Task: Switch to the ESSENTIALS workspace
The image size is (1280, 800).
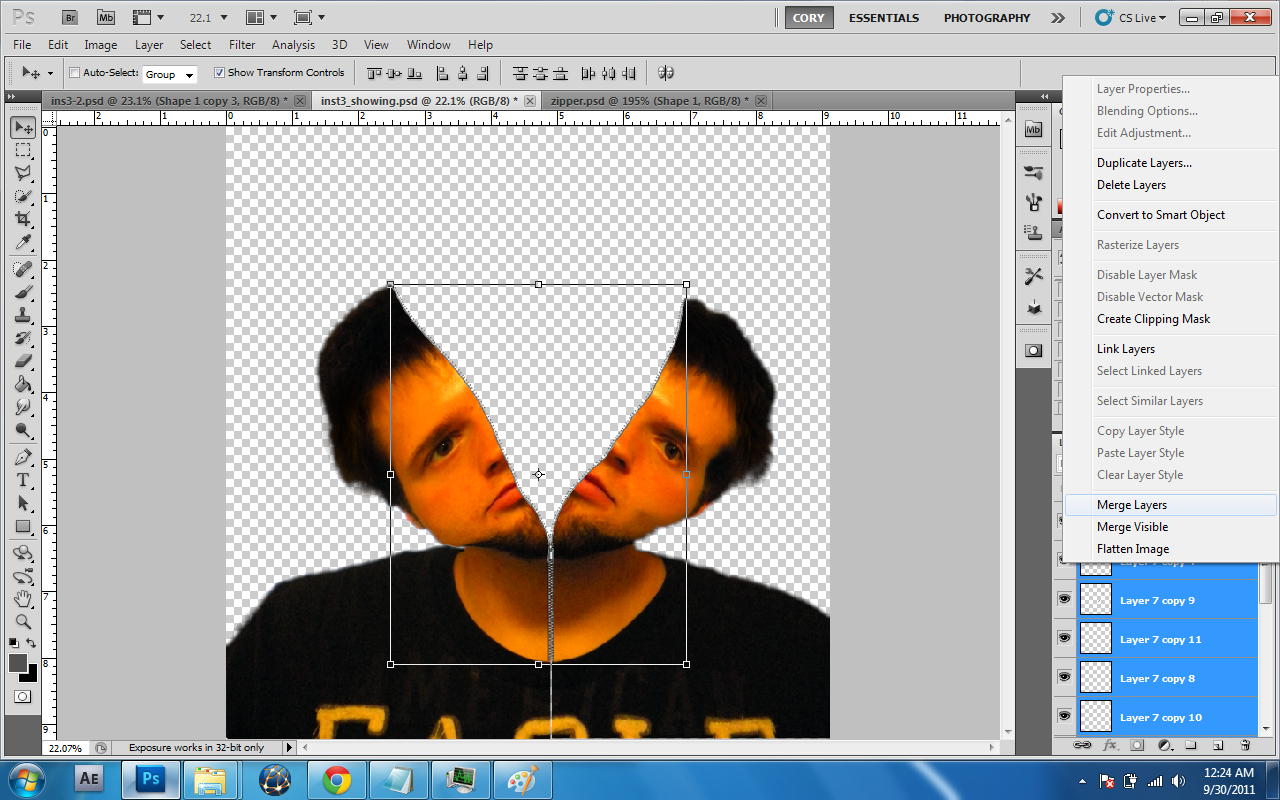Action: (882, 18)
